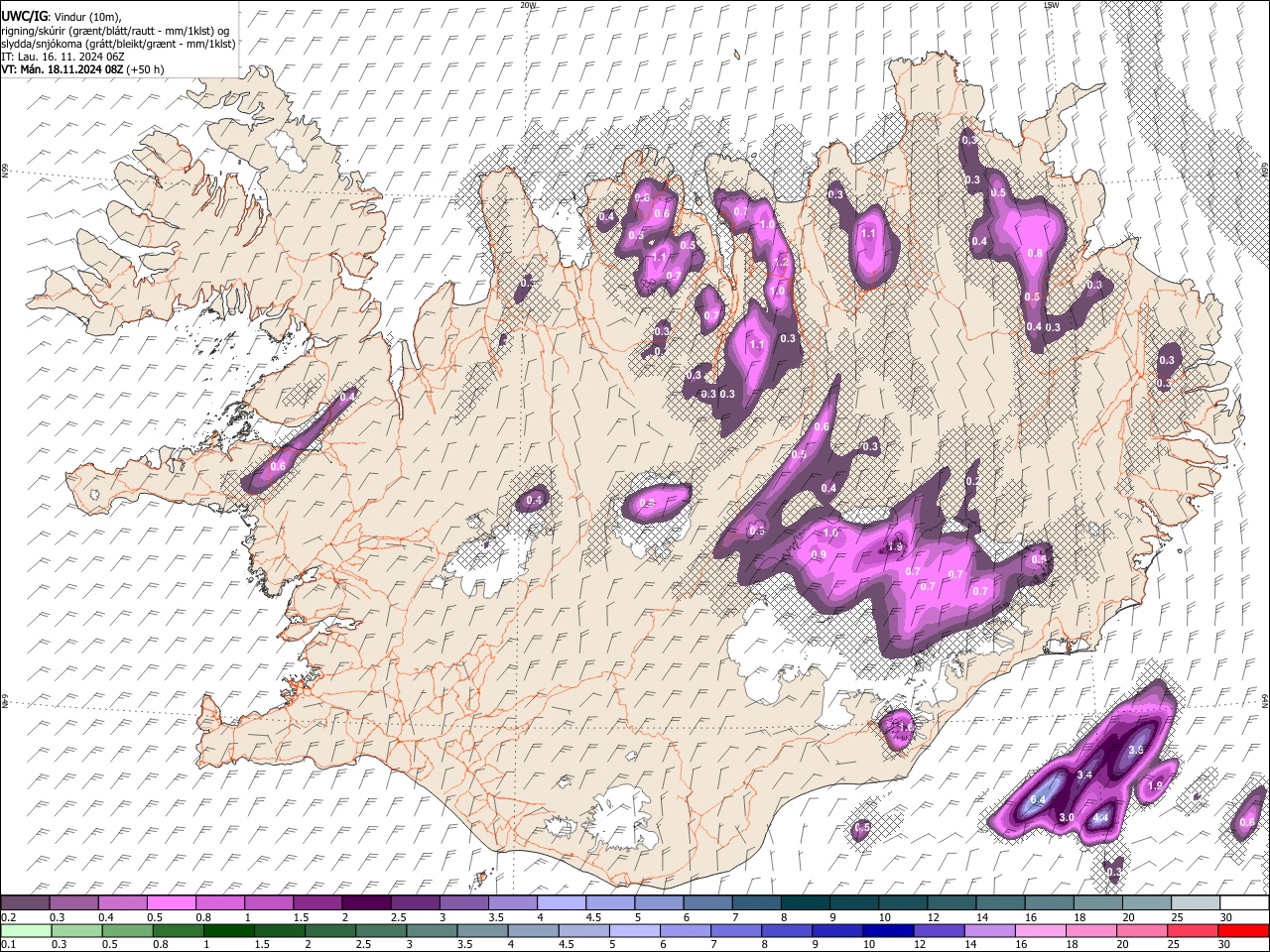The image size is (1270, 952).
Task: Pick the dark green 1–1.5 swatch, lower legend
Action: [228, 930]
